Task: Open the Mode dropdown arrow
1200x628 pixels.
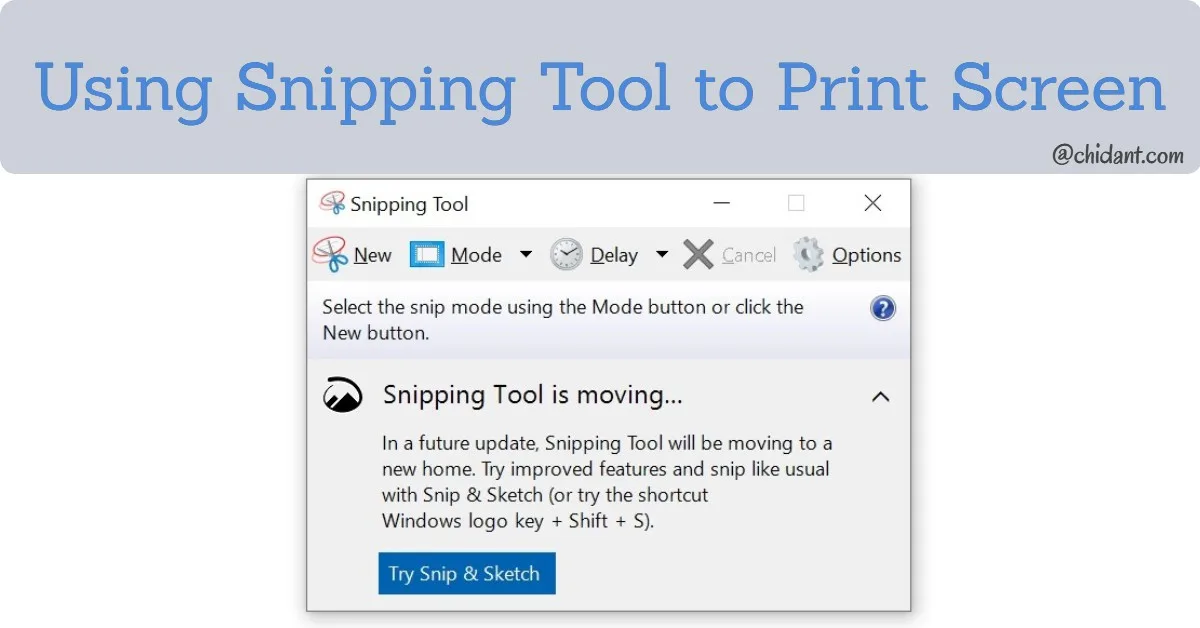Action: tap(526, 255)
